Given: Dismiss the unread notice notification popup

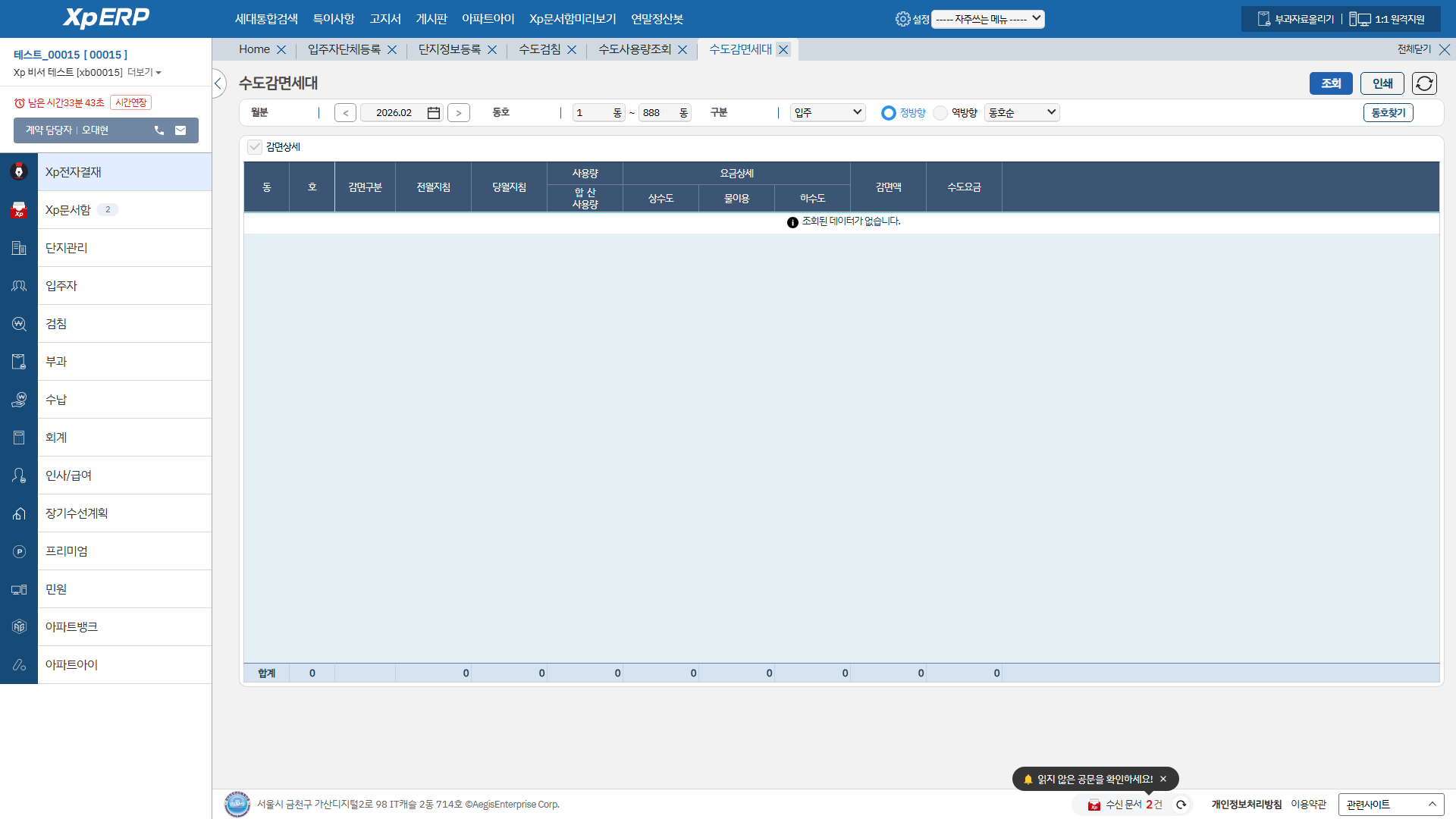Looking at the screenshot, I should [1163, 779].
